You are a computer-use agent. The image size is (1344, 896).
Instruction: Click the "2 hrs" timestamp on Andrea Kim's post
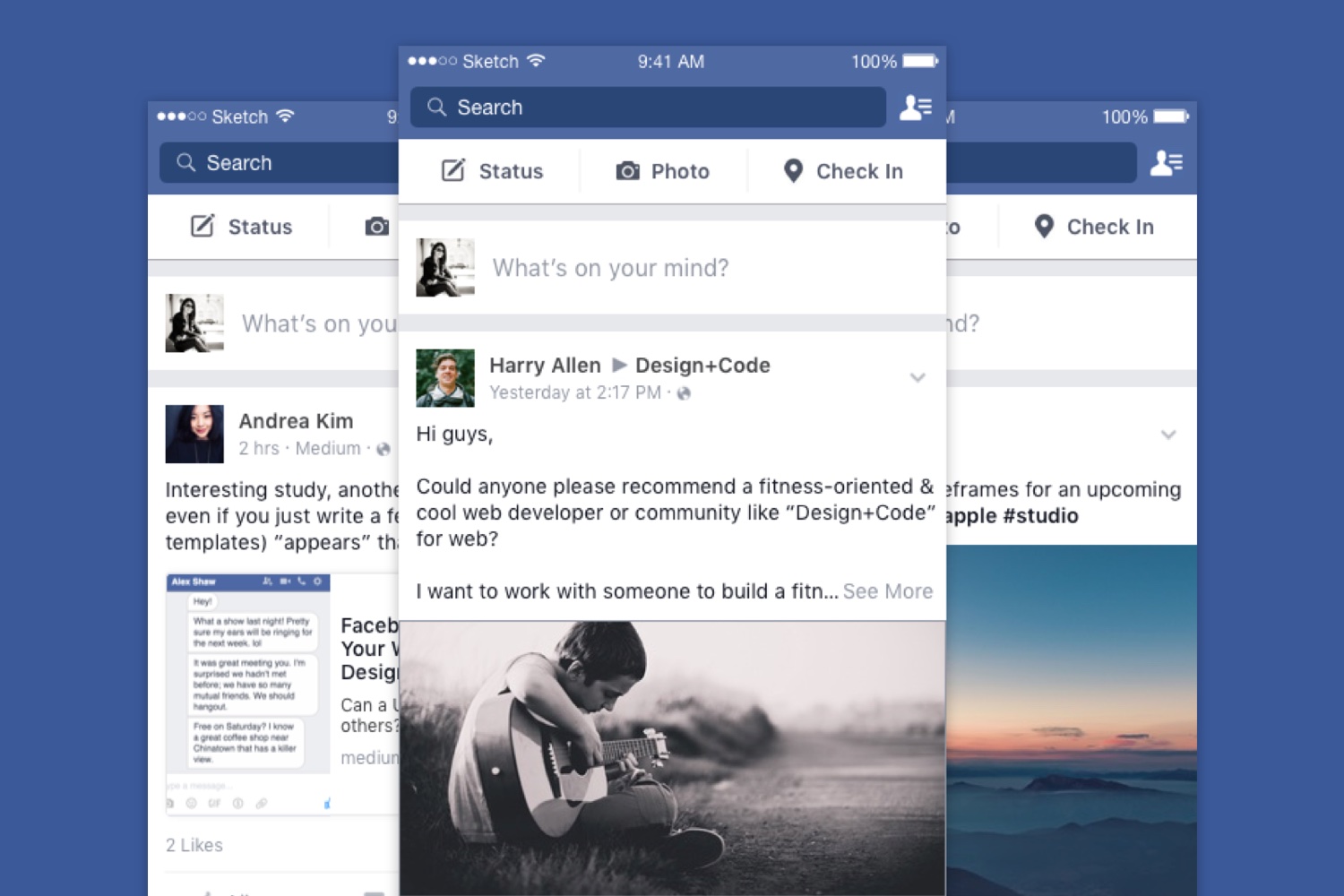pyautogui.click(x=259, y=448)
